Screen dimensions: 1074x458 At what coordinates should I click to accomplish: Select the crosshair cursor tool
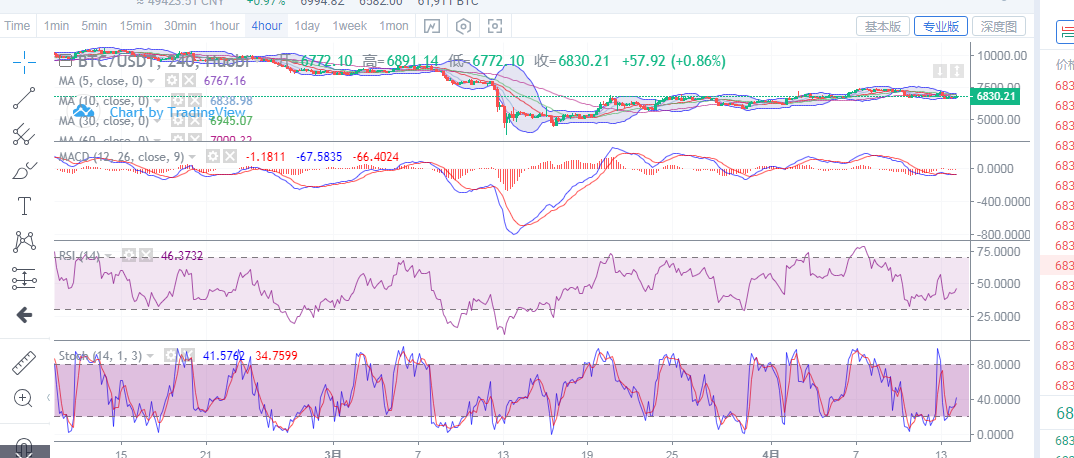(x=25, y=62)
